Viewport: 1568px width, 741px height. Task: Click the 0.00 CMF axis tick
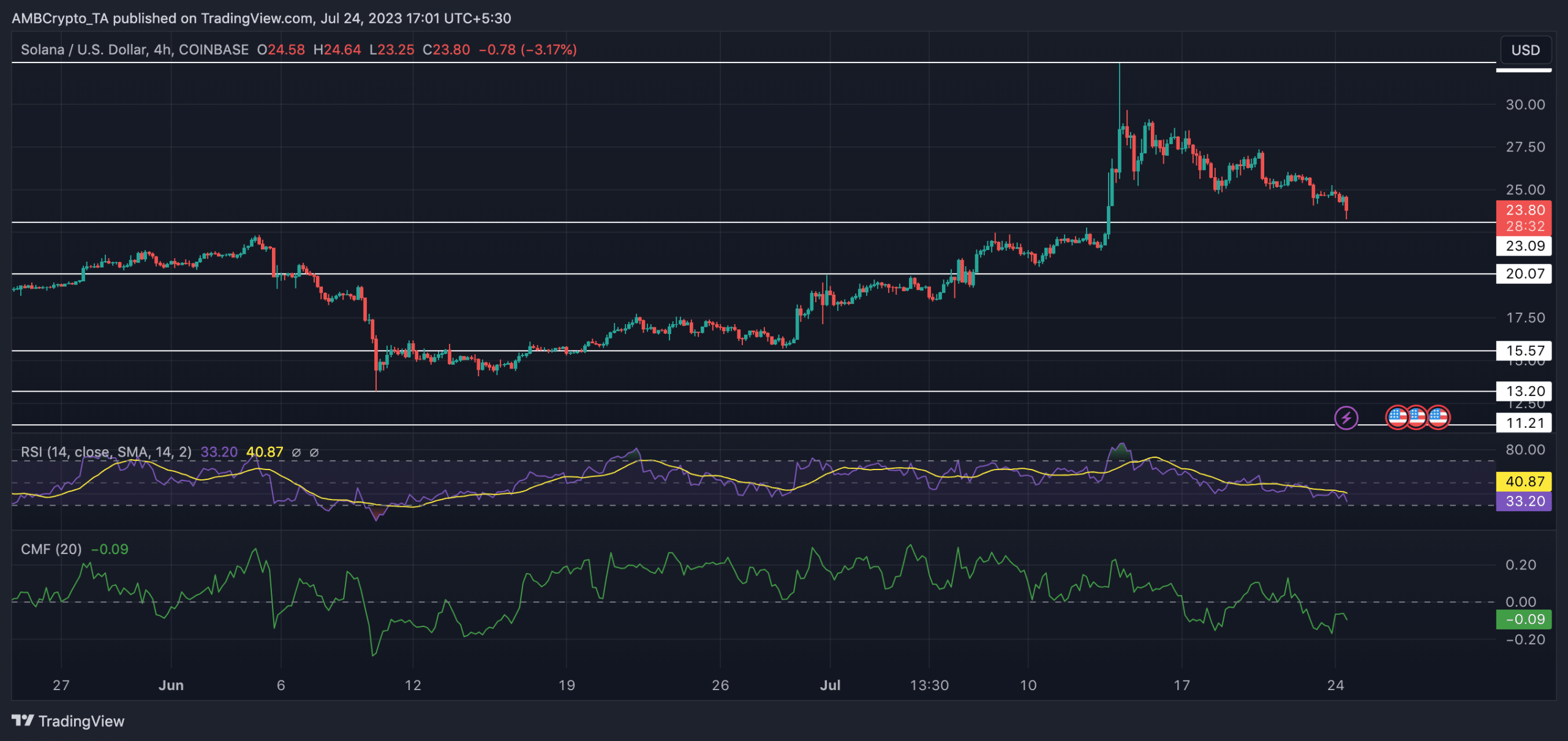(x=1521, y=602)
